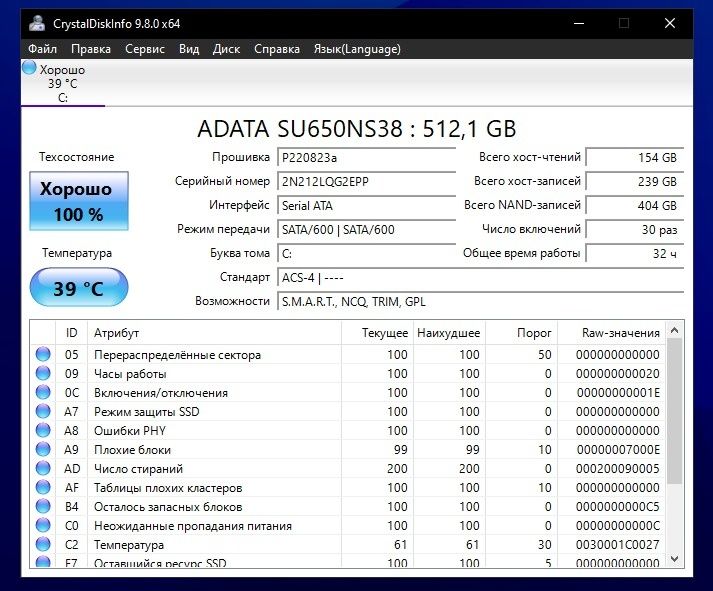Click the serial number field 2N212LQG2EPP
The image size is (713, 591).
pyautogui.click(x=367, y=181)
